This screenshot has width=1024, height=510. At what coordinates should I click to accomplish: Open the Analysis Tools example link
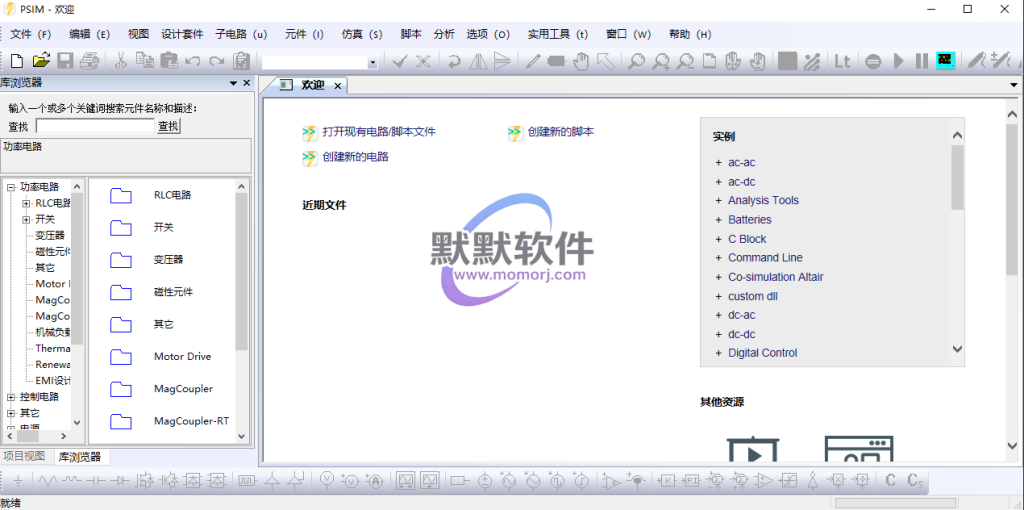click(x=763, y=200)
